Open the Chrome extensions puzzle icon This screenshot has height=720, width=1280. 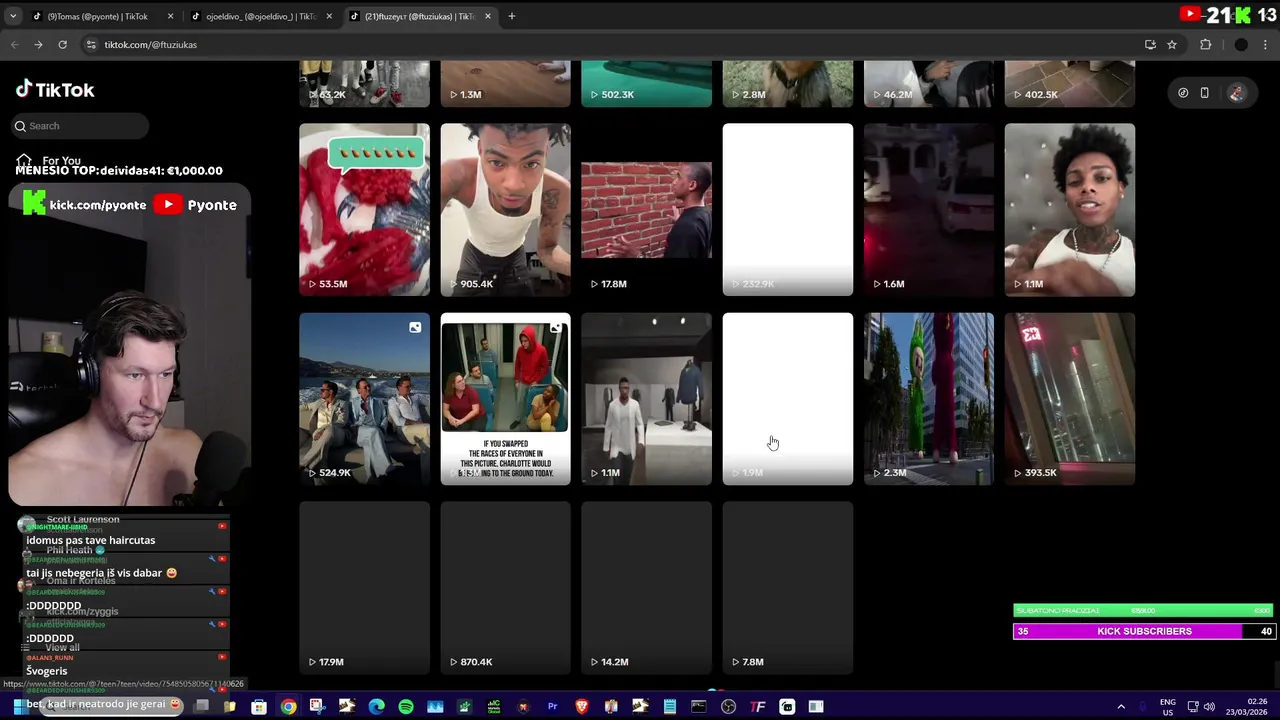1205,44
